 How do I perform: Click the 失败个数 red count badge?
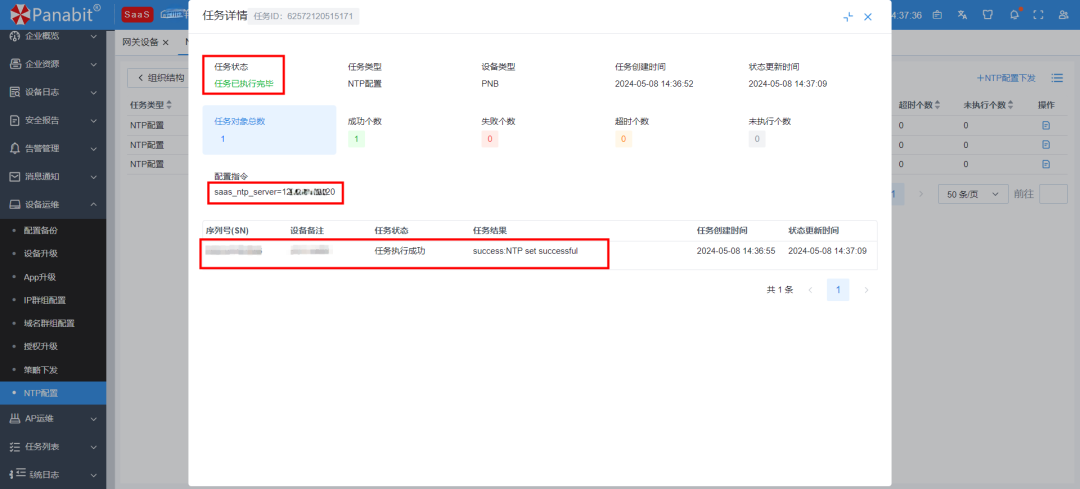[x=490, y=139]
